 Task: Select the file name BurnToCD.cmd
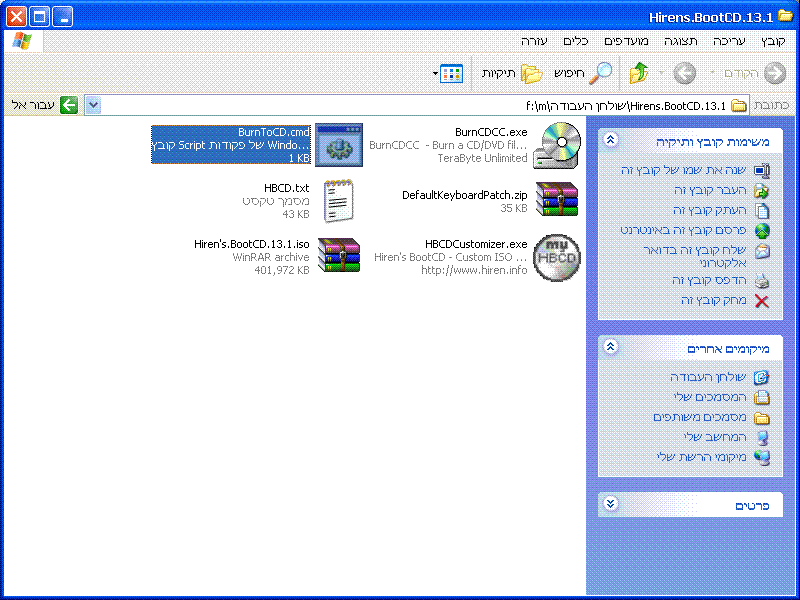coord(273,132)
